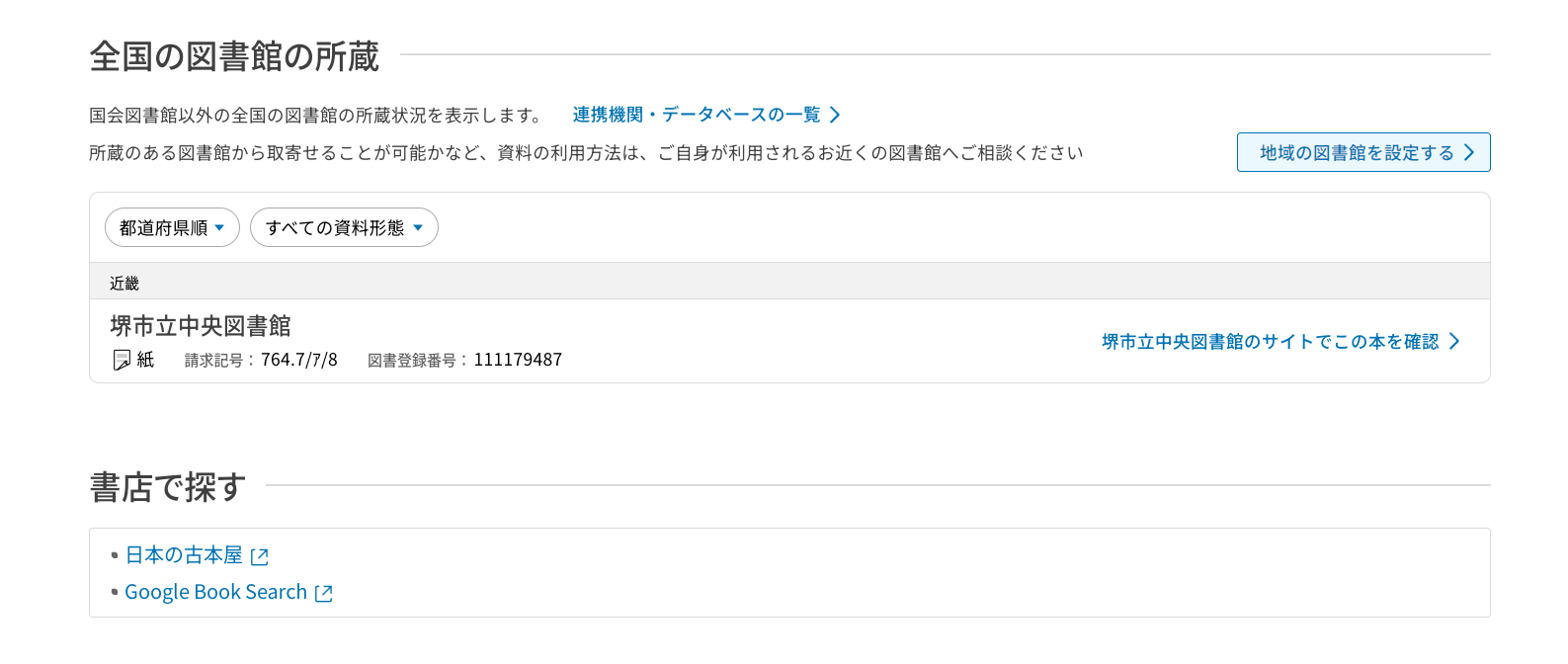
Task: Click the 全国の図書館の所蔵 section heading
Action: 234,56
